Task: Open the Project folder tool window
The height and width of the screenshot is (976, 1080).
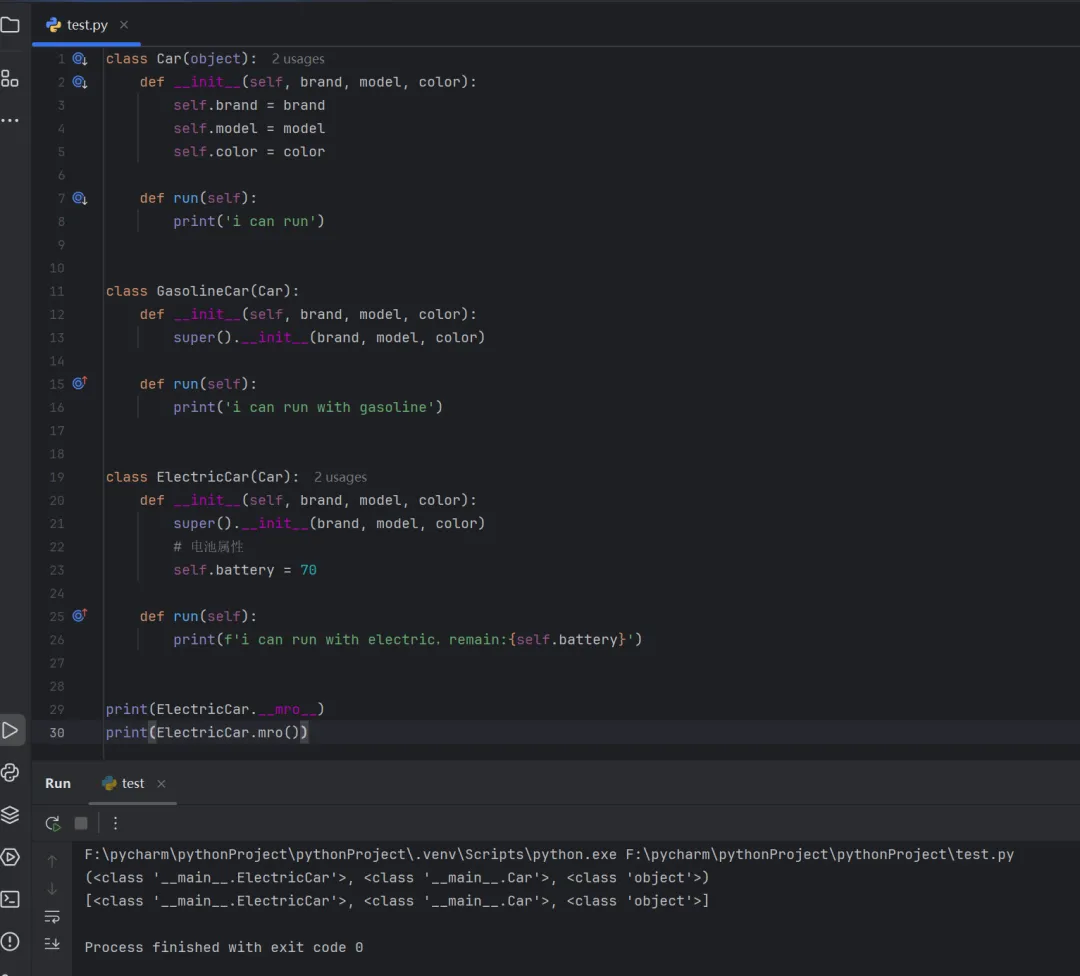Action: 10,25
